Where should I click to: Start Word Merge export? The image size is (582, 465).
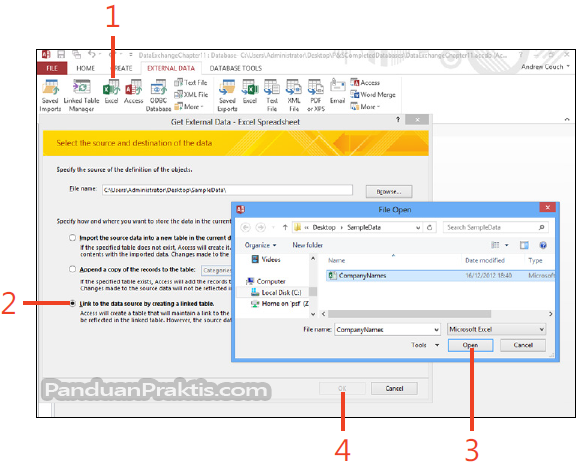pyautogui.click(x=373, y=95)
